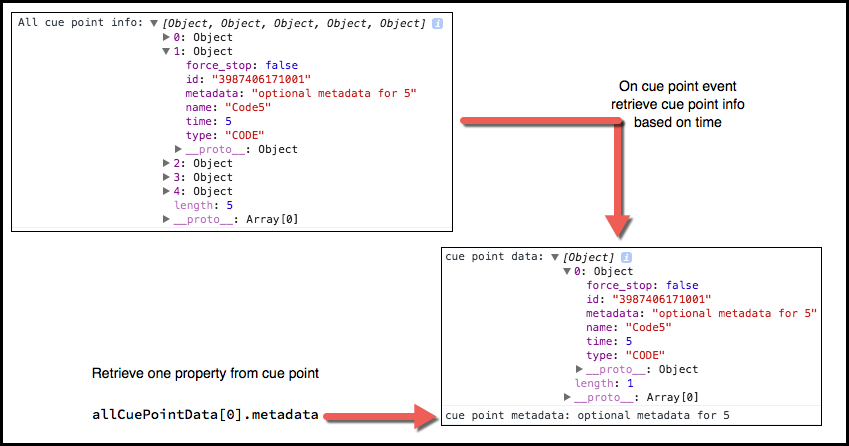Expand the 3: Object array entry

click(x=167, y=177)
